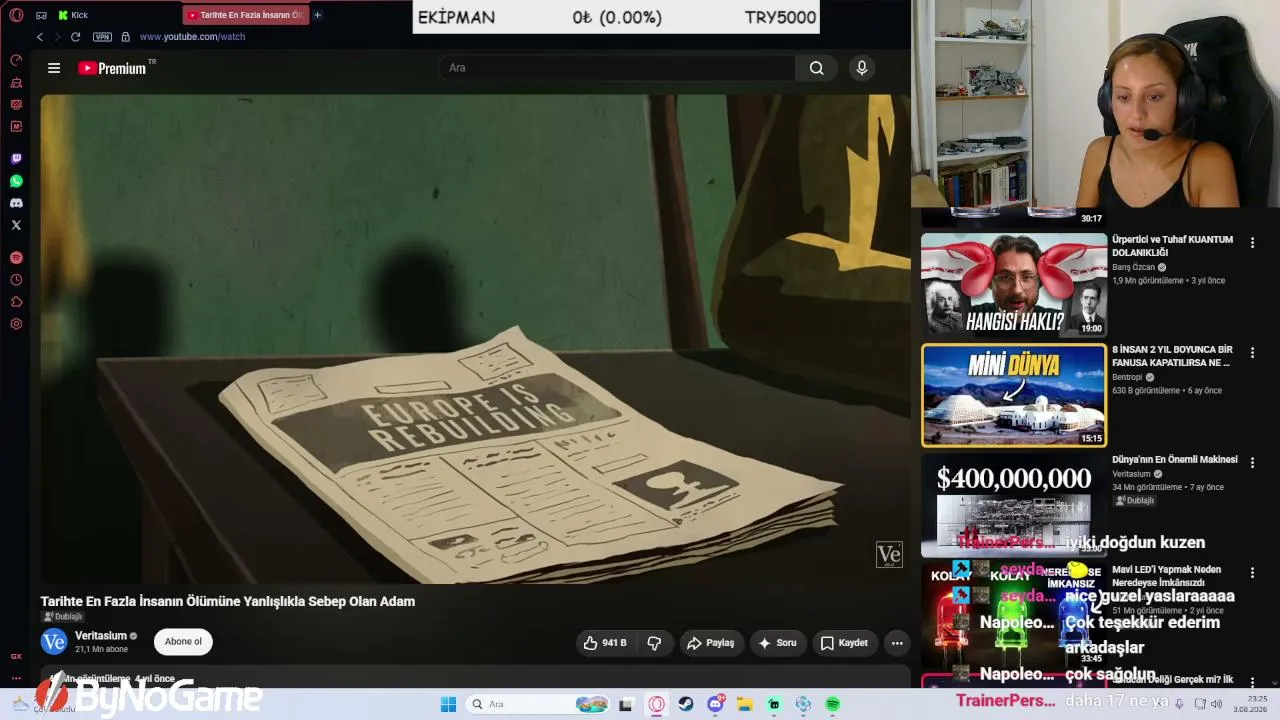The image size is (1280, 720).
Task: Go back to the previous page
Action: click(39, 37)
